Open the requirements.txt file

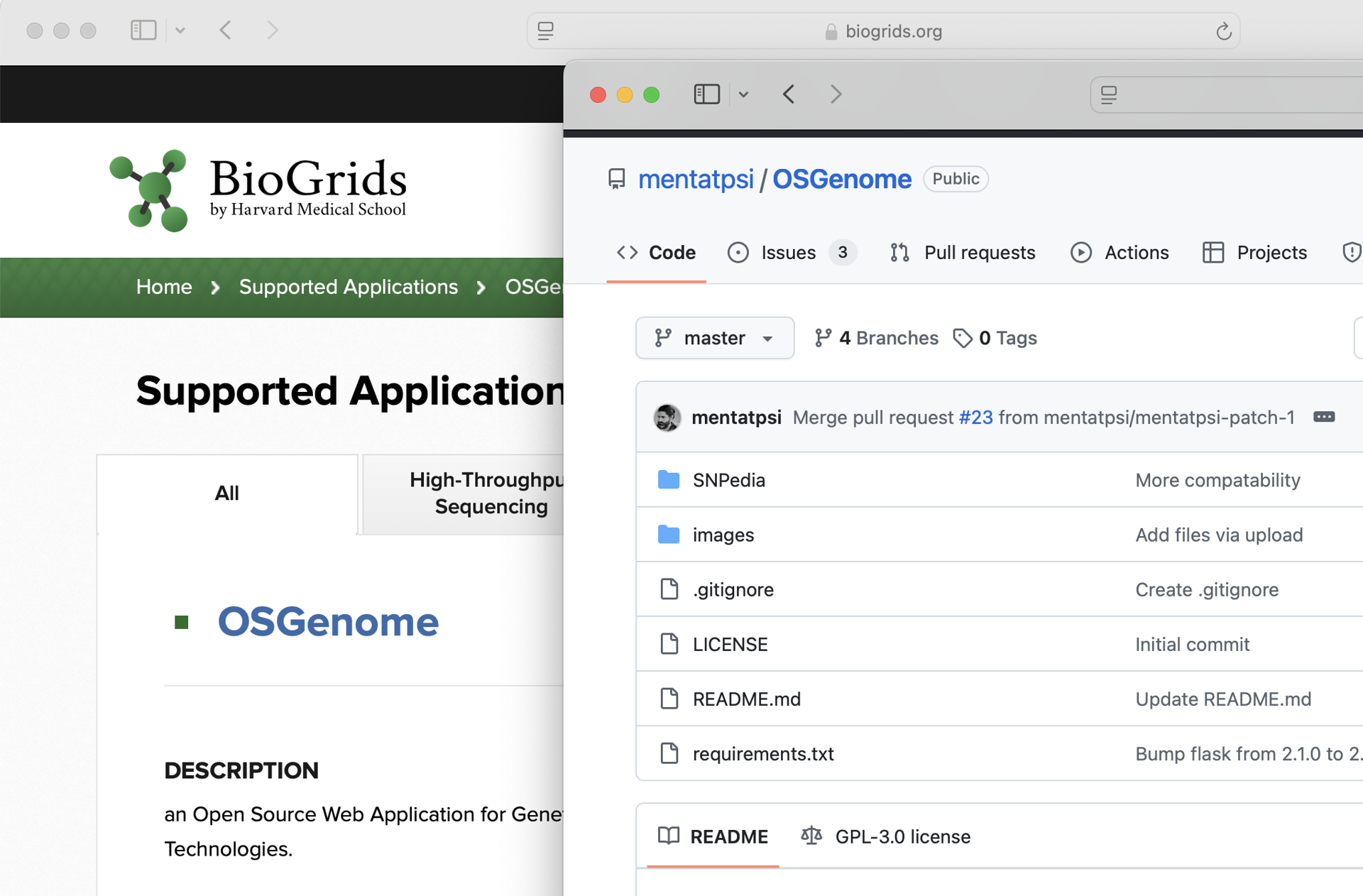point(762,754)
